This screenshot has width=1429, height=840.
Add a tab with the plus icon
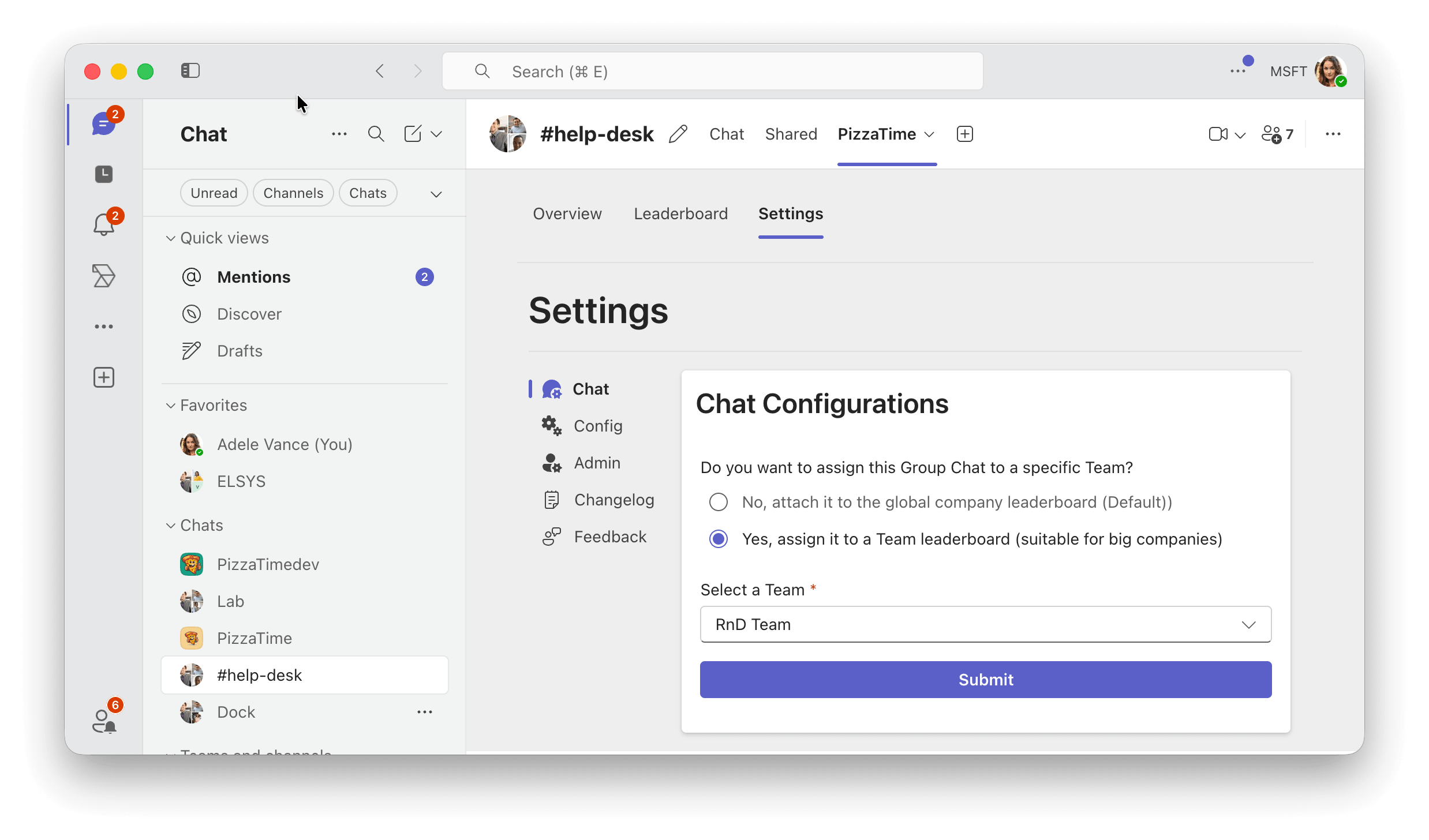pos(965,134)
